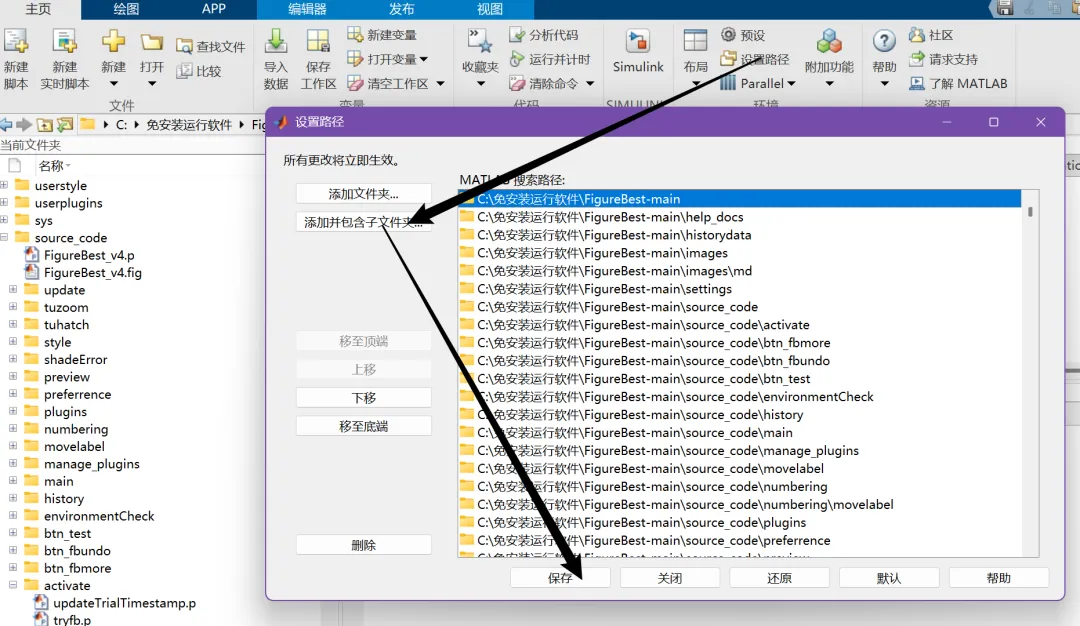1080x626 pixels.
Task: Click Add-Ons (附加功能) icon
Action: click(x=829, y=41)
